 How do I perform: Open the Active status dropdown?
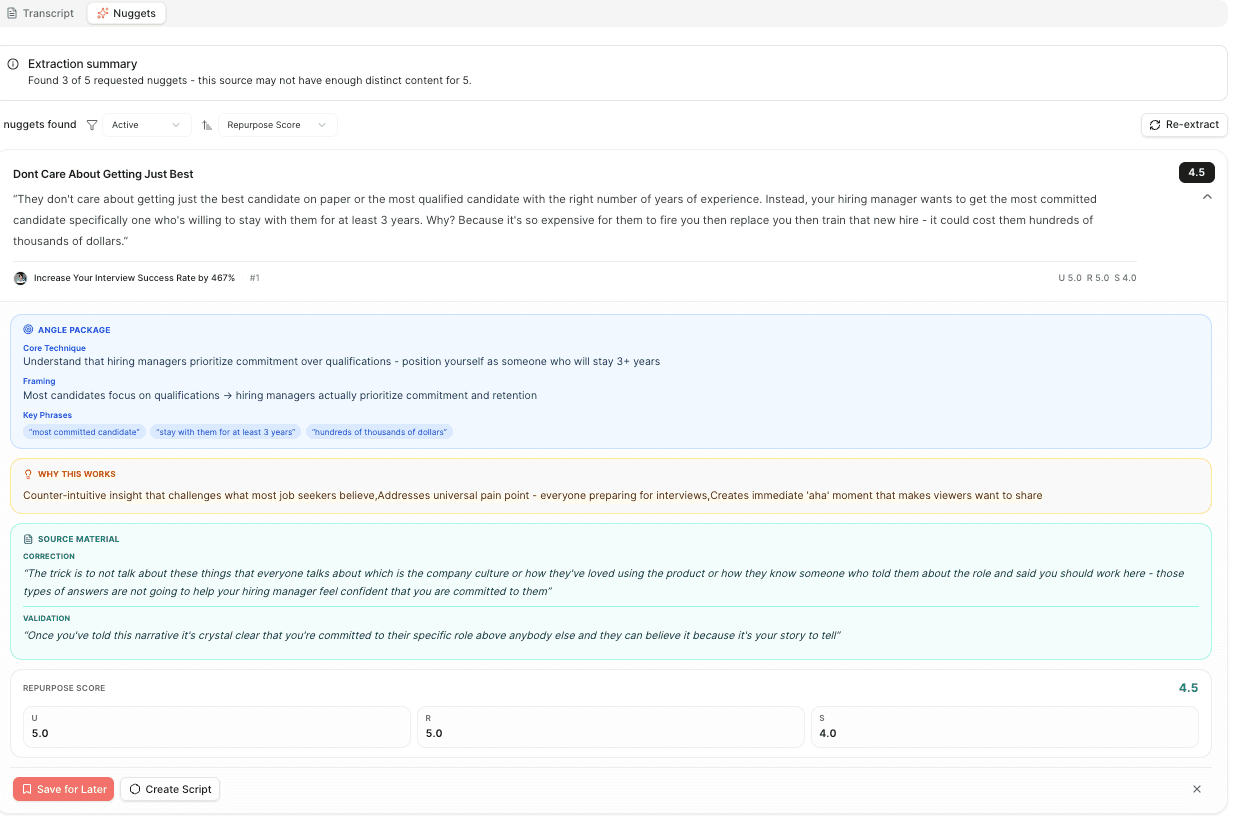click(144, 124)
